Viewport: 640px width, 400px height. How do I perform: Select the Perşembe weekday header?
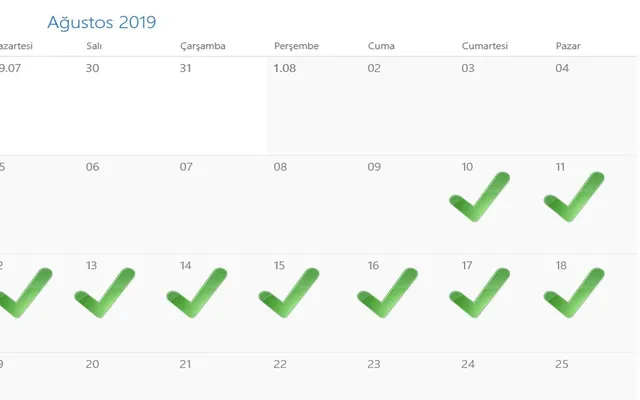pyautogui.click(x=296, y=46)
